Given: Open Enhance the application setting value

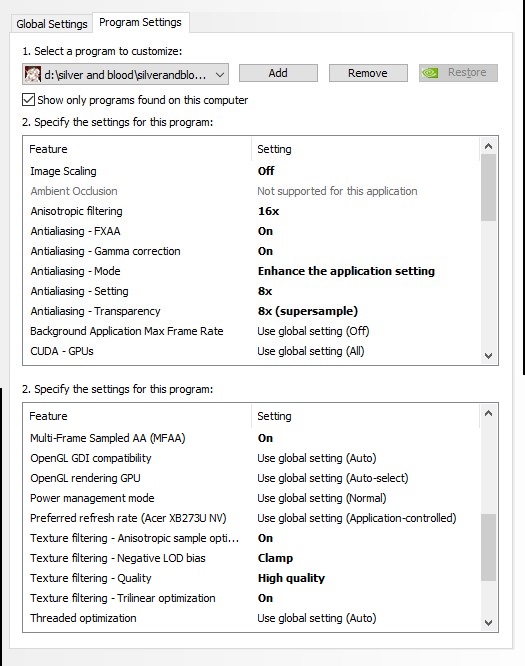Looking at the screenshot, I should tap(346, 271).
